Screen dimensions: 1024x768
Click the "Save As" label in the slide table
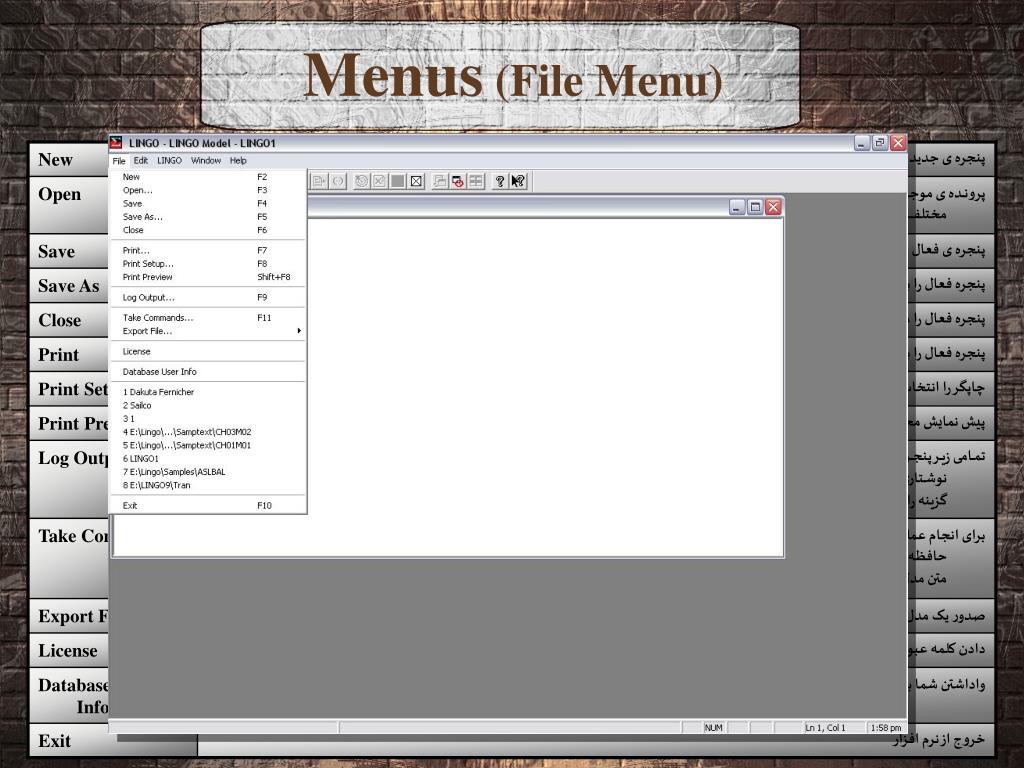pyautogui.click(x=69, y=286)
